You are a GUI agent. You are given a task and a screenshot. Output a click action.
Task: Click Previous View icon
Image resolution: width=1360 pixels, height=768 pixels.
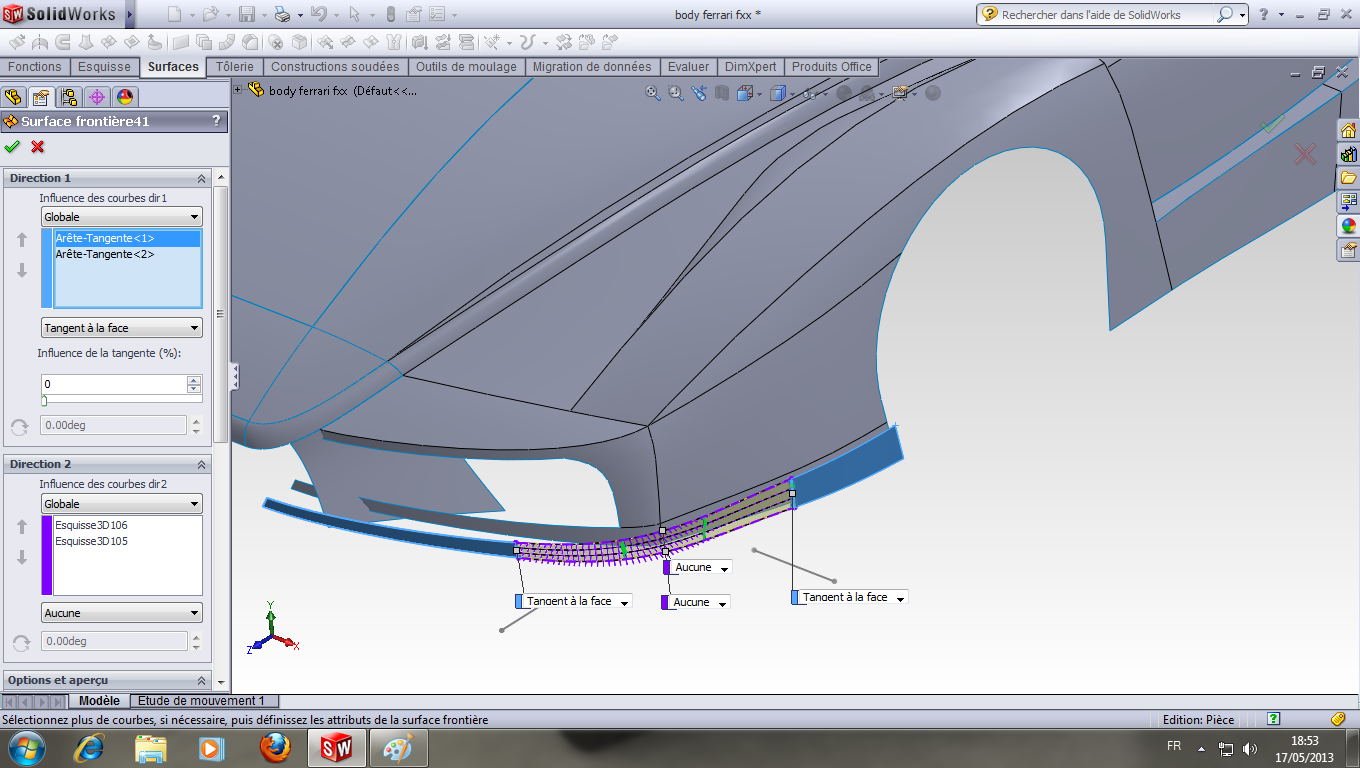(x=698, y=92)
